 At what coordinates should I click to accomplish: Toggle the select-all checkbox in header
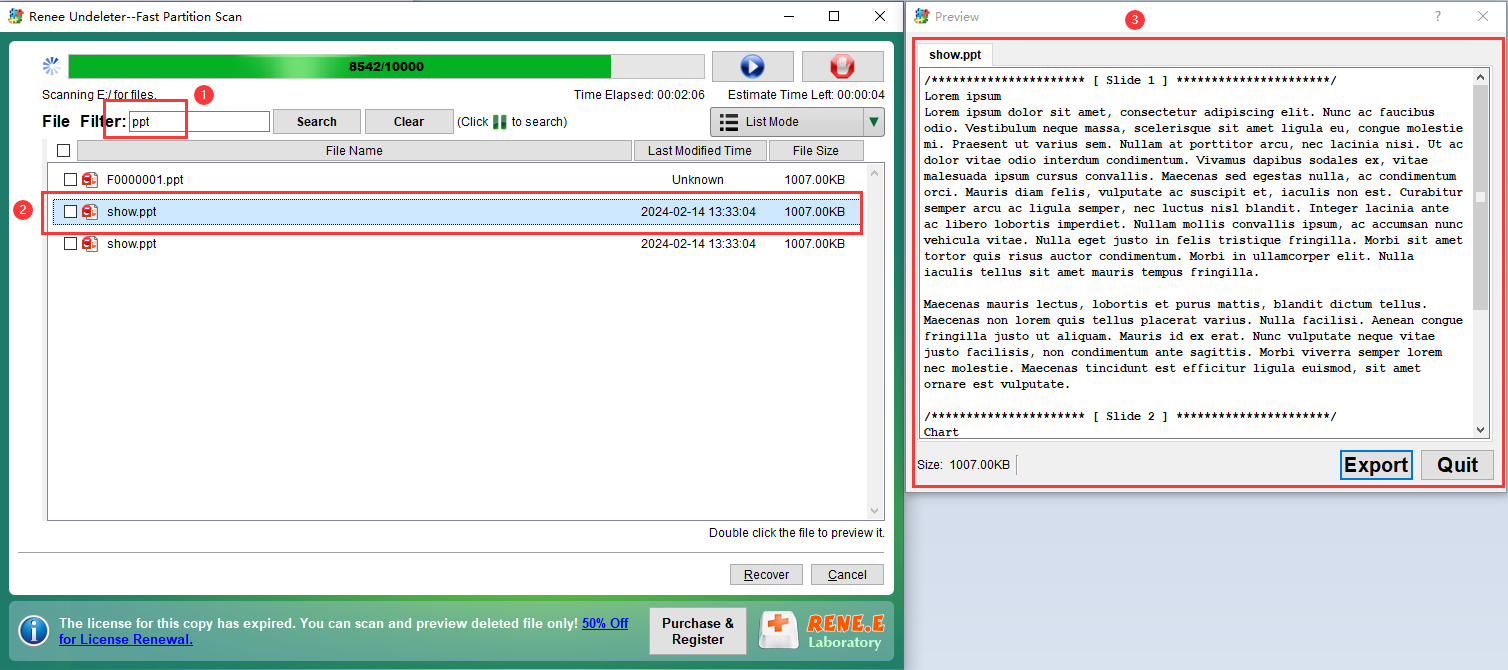(64, 151)
